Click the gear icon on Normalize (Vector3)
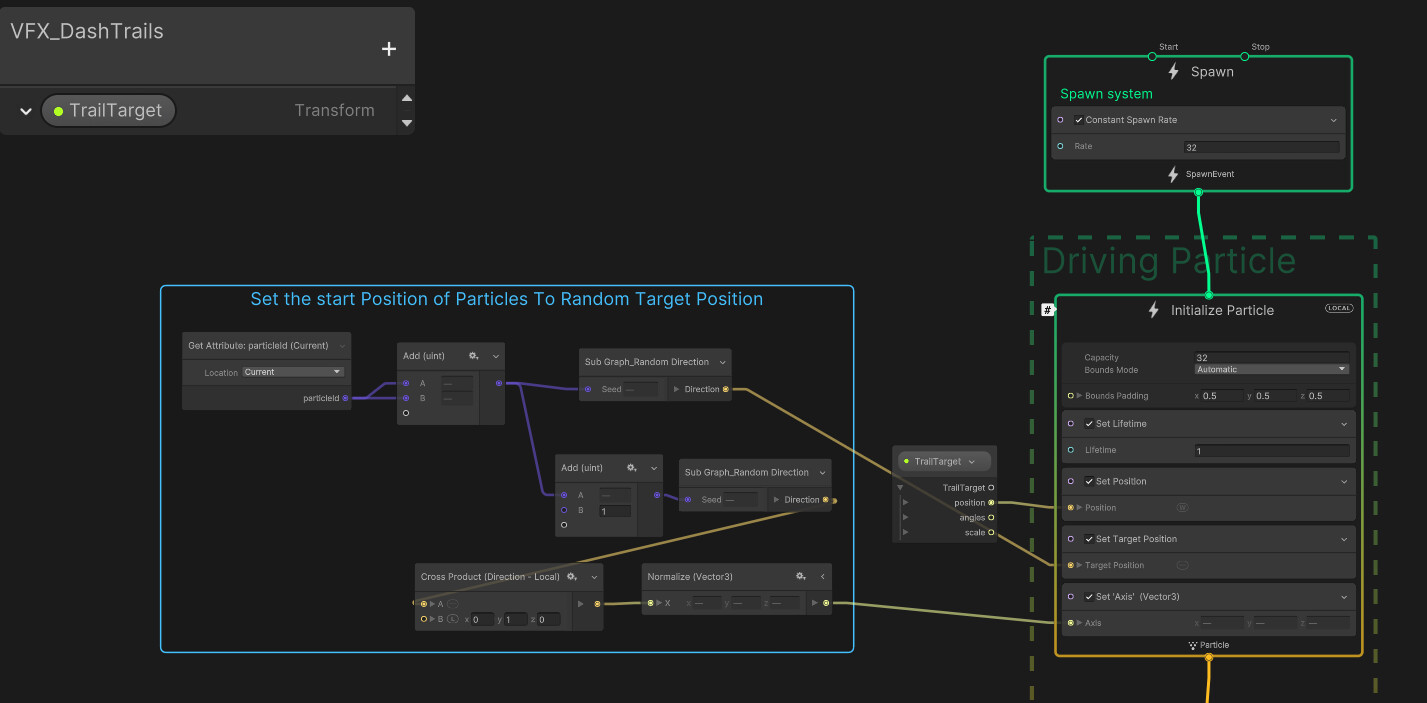The image size is (1427, 703). click(800, 576)
